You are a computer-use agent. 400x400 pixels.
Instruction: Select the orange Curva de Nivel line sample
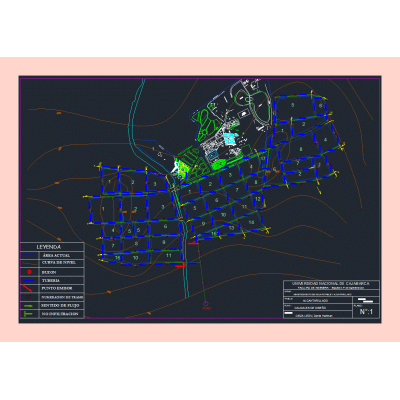click(29, 264)
